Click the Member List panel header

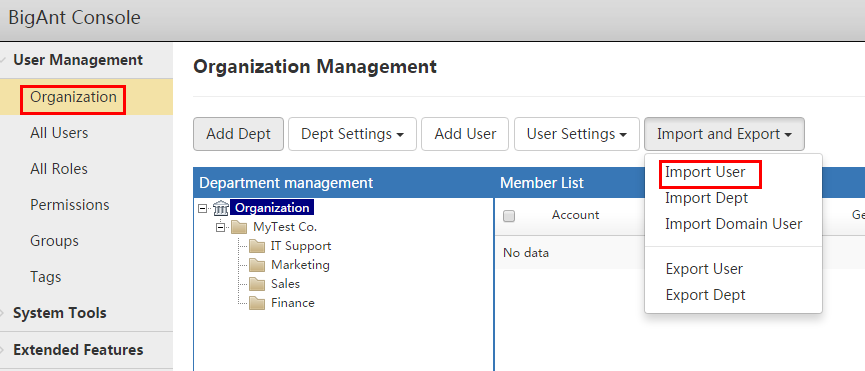542,183
